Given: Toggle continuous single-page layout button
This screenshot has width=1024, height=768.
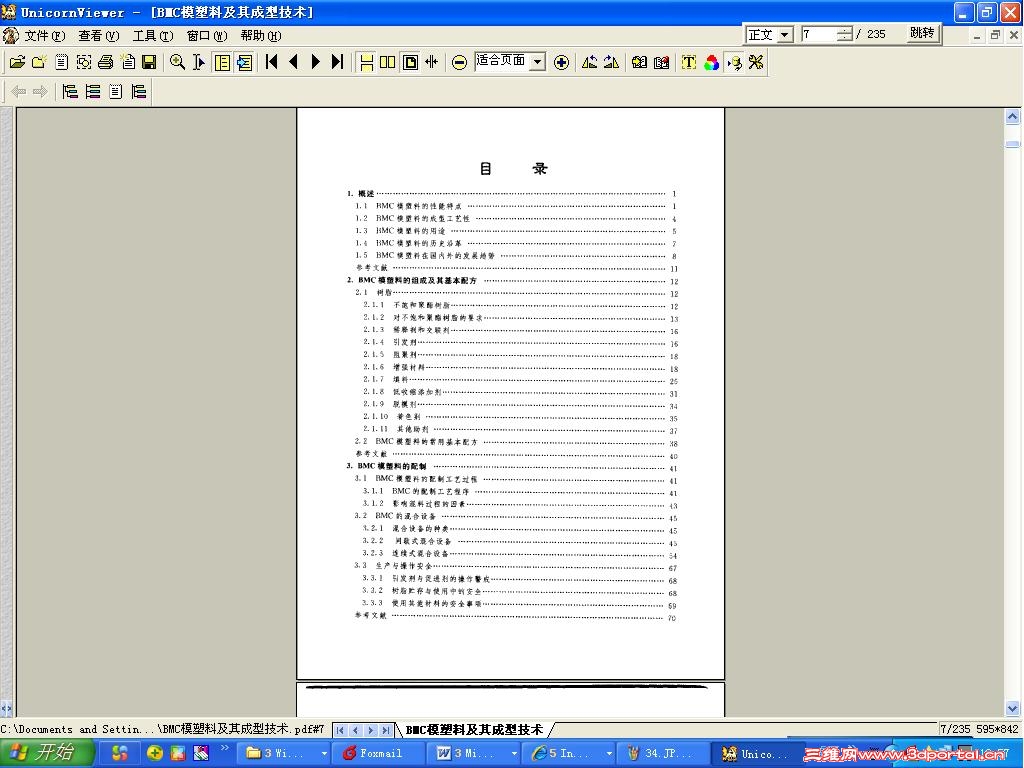Looking at the screenshot, I should point(366,62).
